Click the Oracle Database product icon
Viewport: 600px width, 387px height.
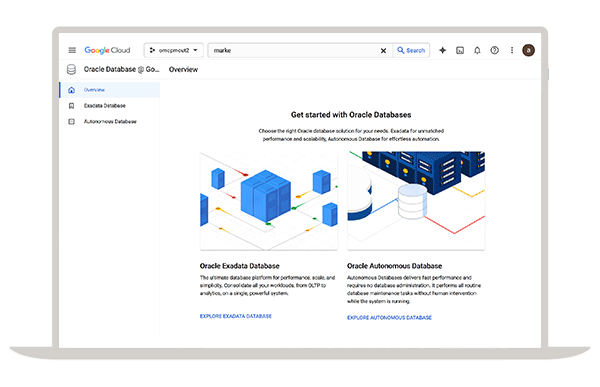click(x=71, y=69)
